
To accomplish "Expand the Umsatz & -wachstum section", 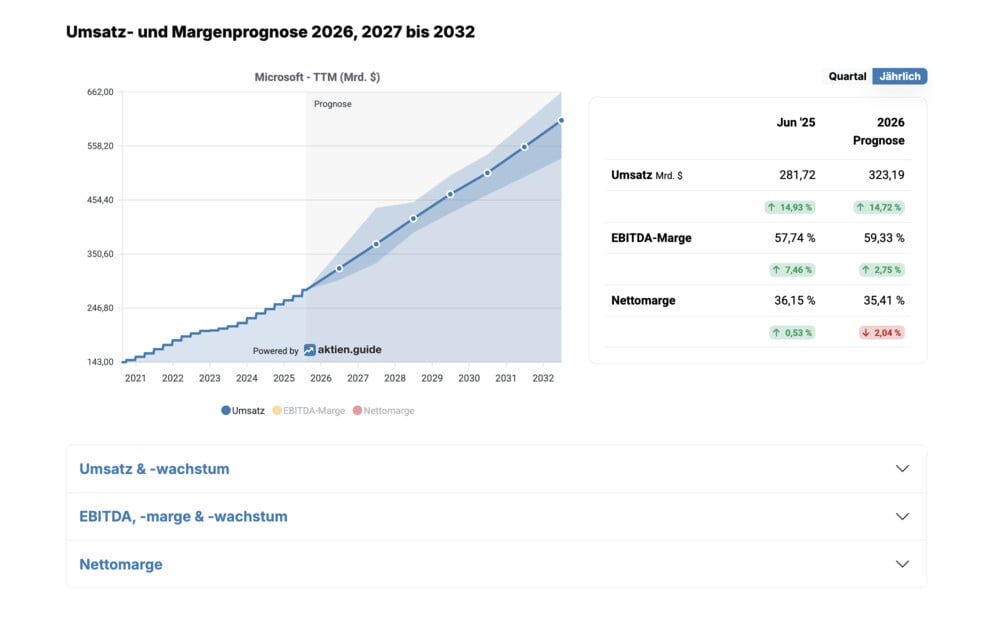I will point(496,469).
